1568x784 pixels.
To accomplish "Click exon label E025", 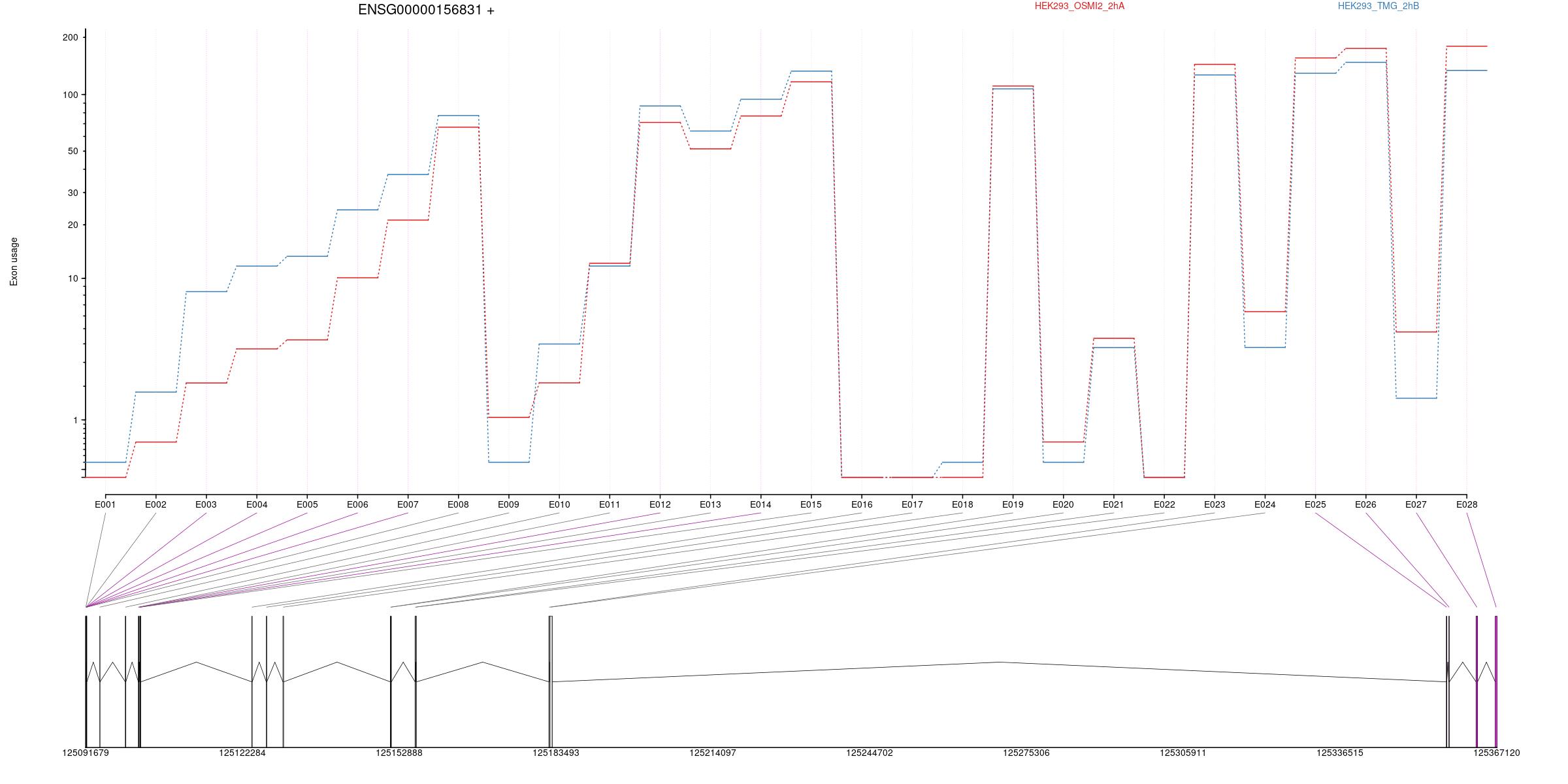I will [1315, 504].
